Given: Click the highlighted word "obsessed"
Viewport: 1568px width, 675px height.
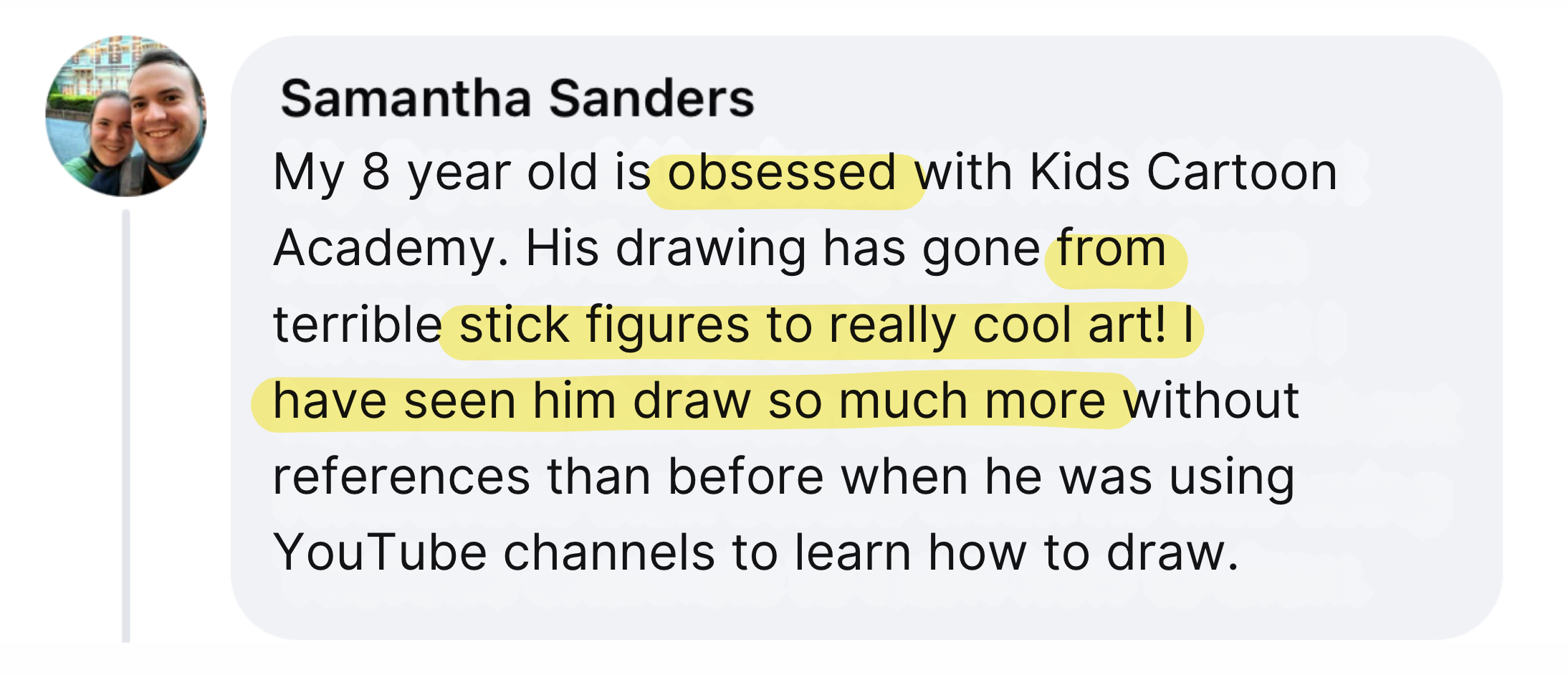Looking at the screenshot, I should (782, 173).
